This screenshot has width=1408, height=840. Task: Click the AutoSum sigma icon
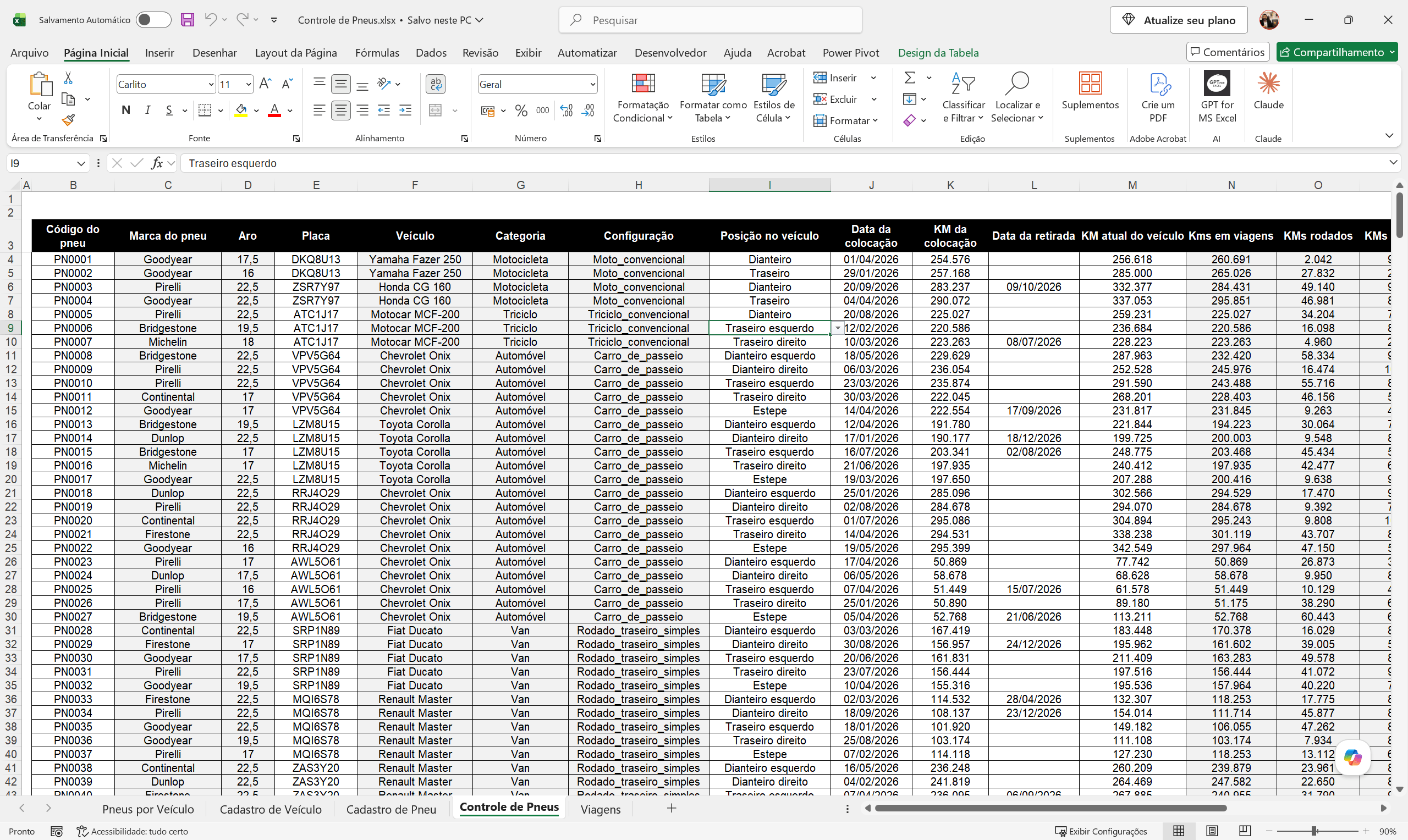910,78
